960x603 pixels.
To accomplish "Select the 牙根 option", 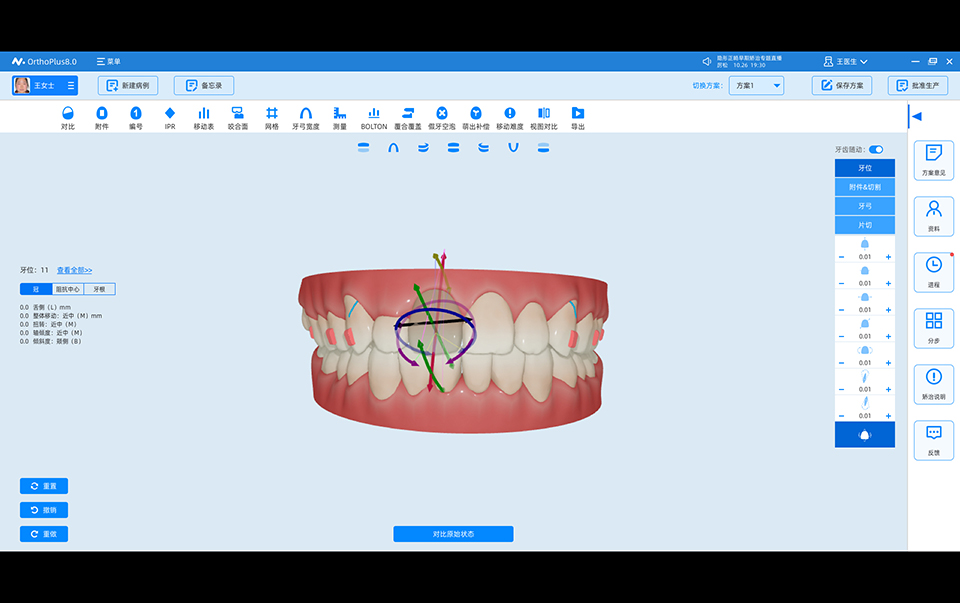I will 99,289.
